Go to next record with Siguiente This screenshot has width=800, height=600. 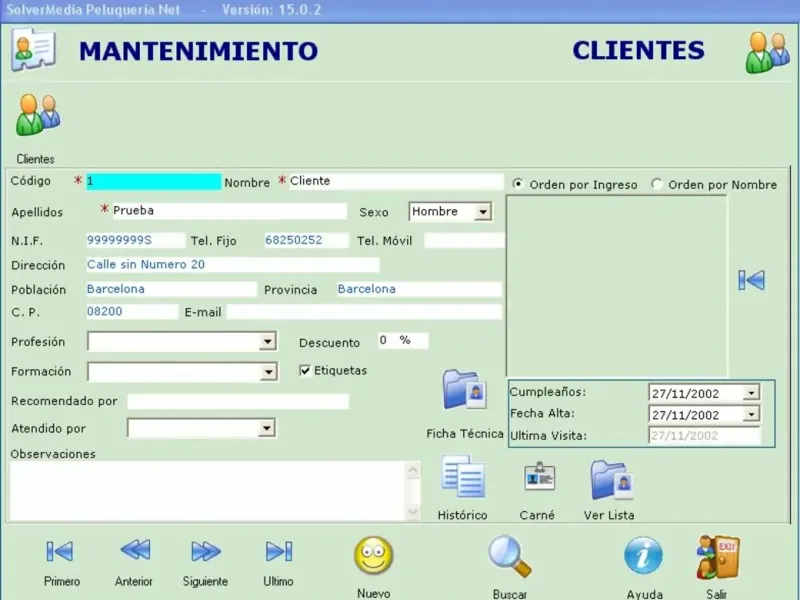[x=206, y=552]
